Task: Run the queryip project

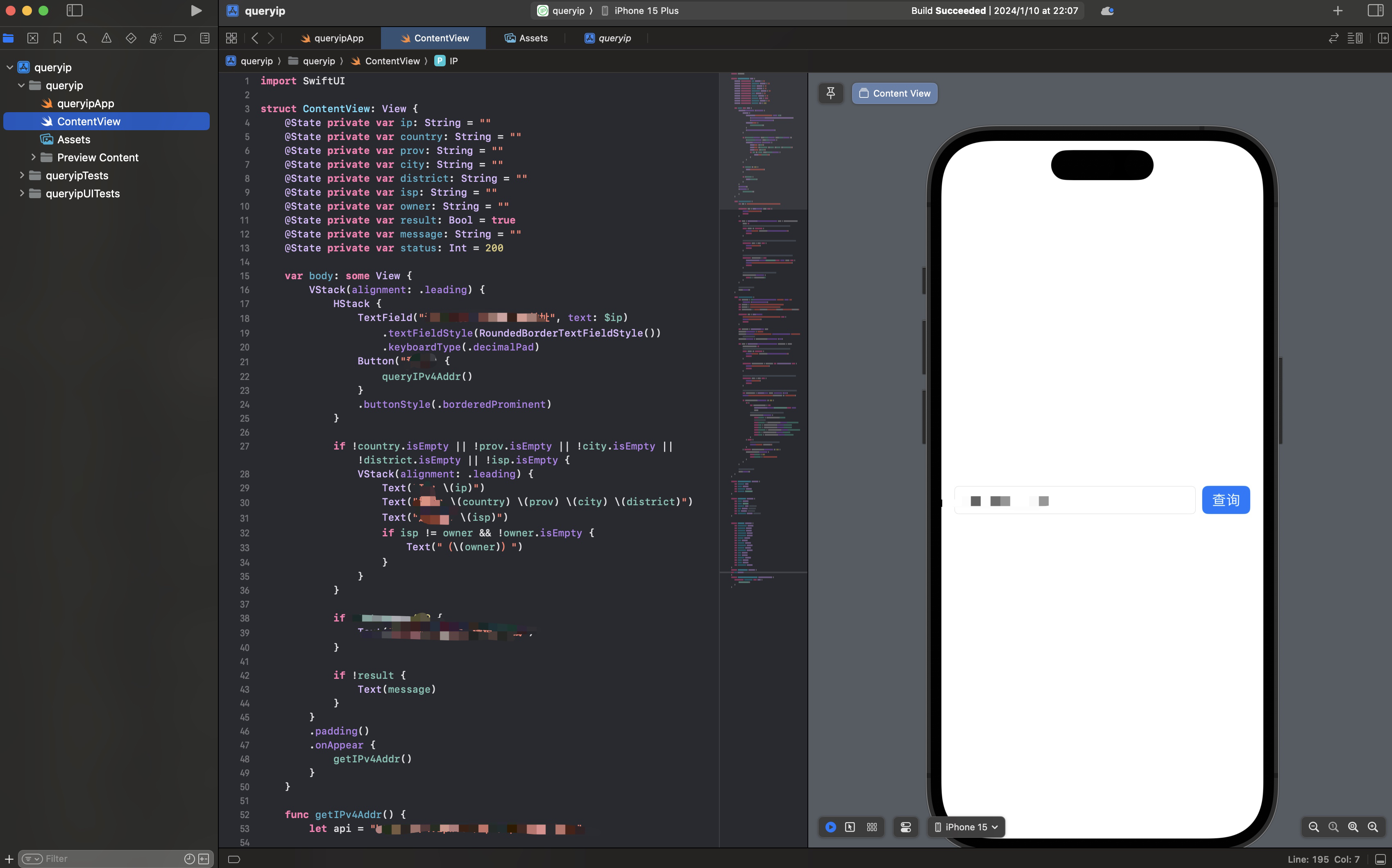Action: pyautogui.click(x=196, y=10)
